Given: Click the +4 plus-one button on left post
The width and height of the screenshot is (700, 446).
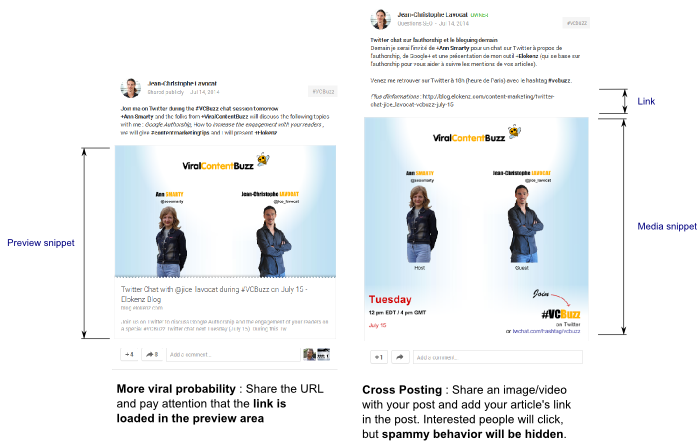Looking at the screenshot, I should (x=129, y=354).
